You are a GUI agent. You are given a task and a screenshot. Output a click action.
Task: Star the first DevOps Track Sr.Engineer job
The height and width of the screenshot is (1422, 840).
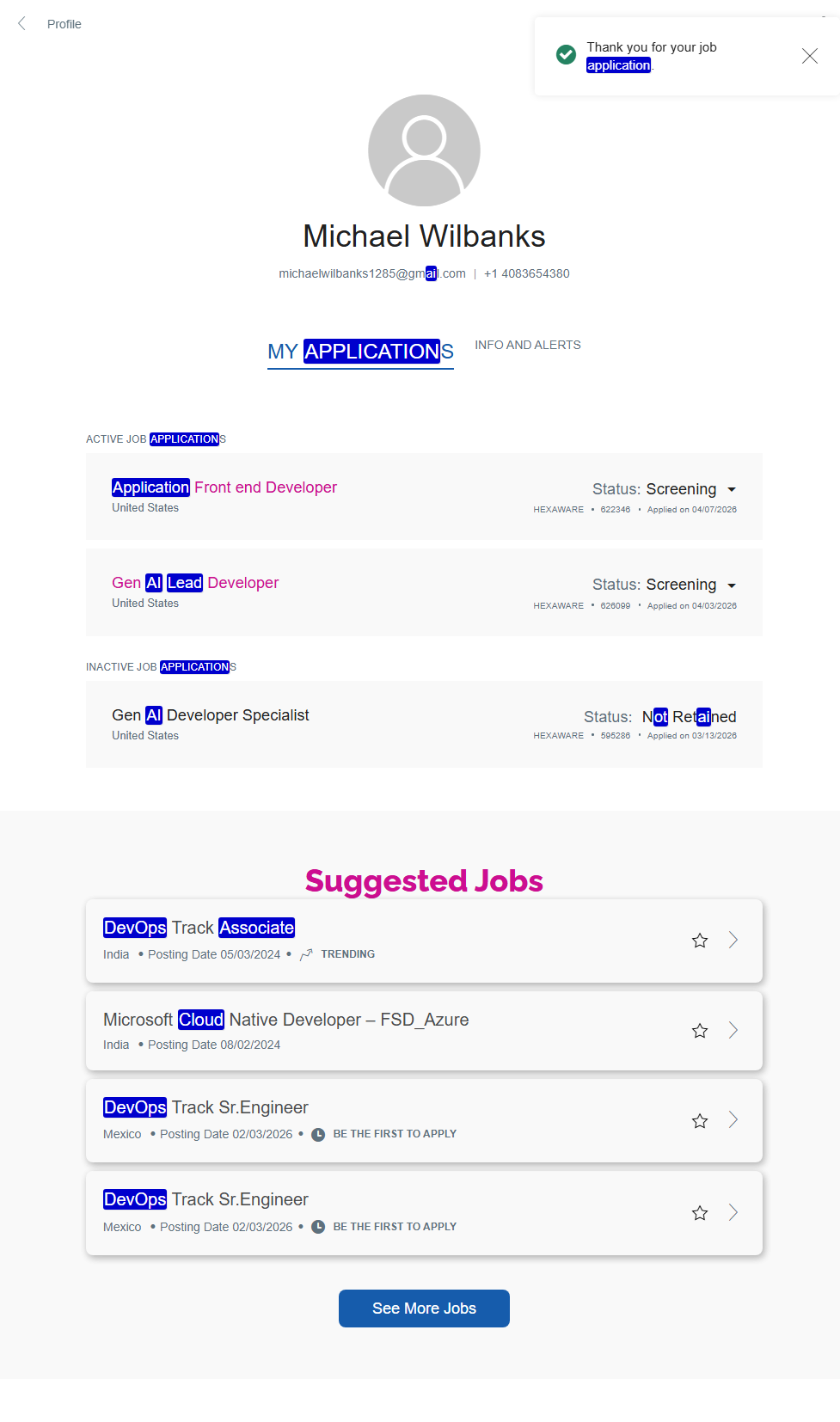pyautogui.click(x=700, y=1121)
